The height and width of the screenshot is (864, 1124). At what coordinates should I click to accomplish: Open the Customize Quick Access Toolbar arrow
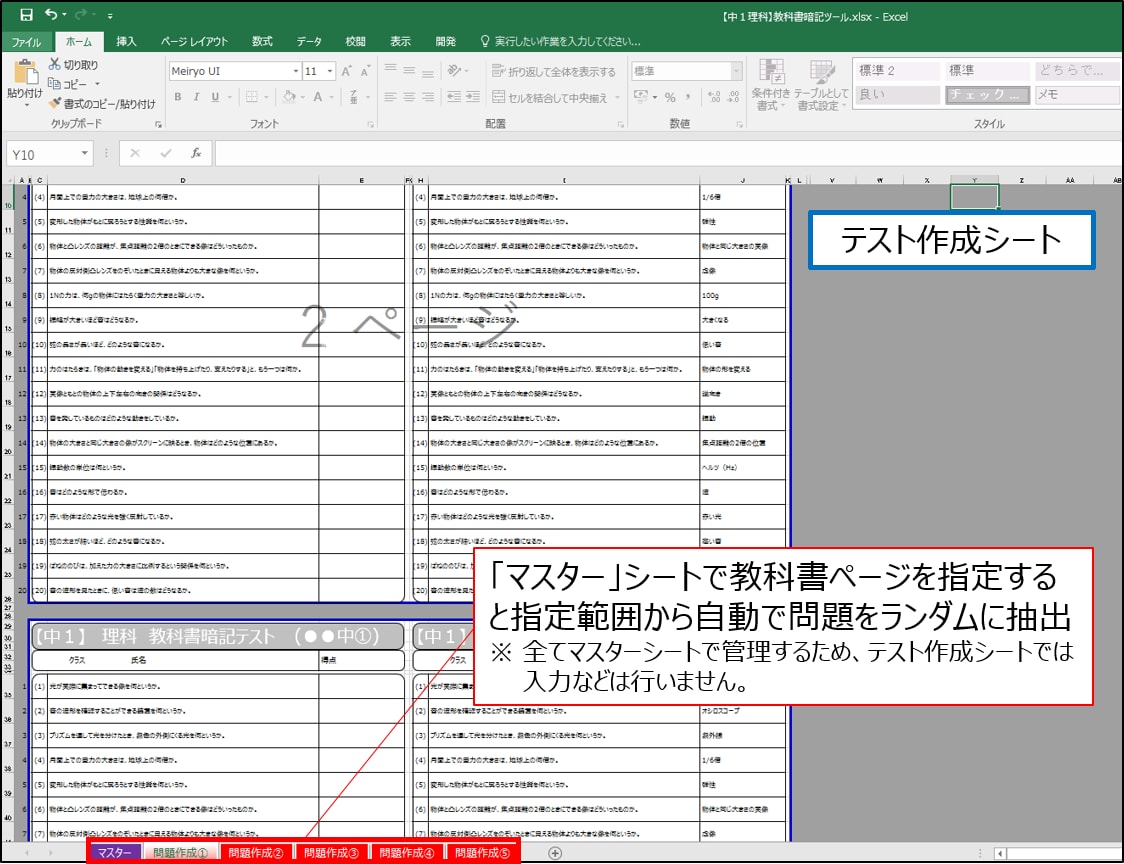tap(110, 15)
